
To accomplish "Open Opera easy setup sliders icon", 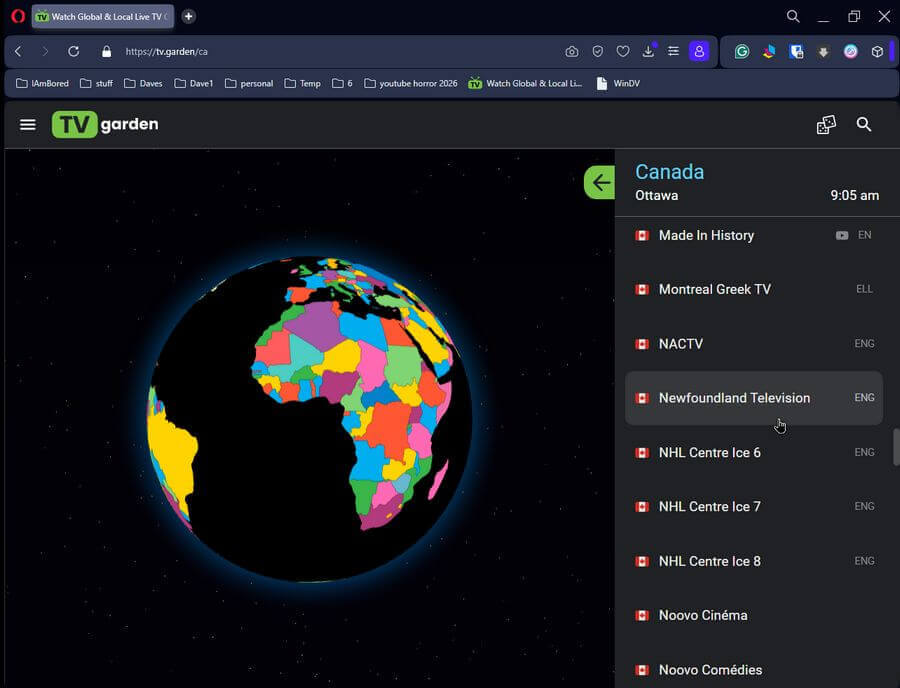I will [x=673, y=51].
